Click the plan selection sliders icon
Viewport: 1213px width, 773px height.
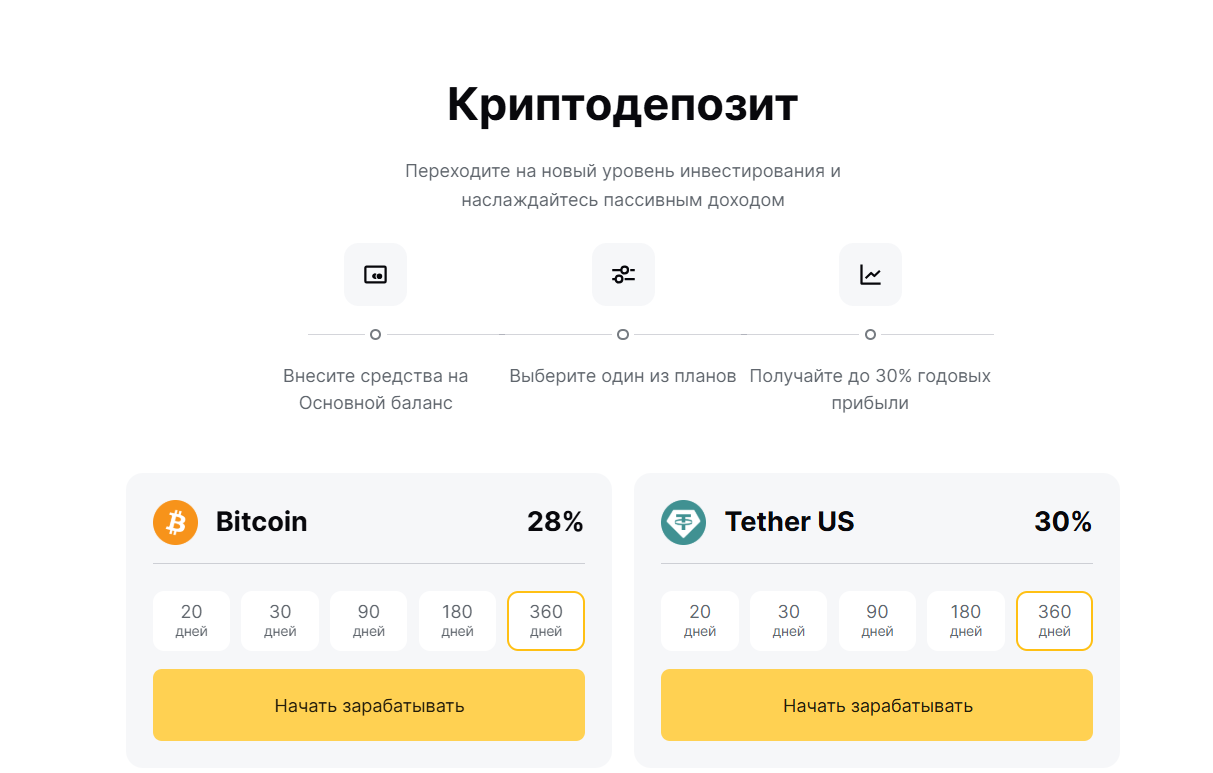click(623, 274)
